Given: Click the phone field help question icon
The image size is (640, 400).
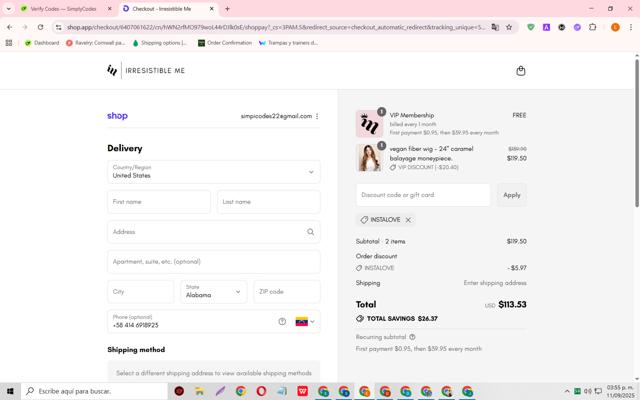Looking at the screenshot, I should click(x=282, y=322).
